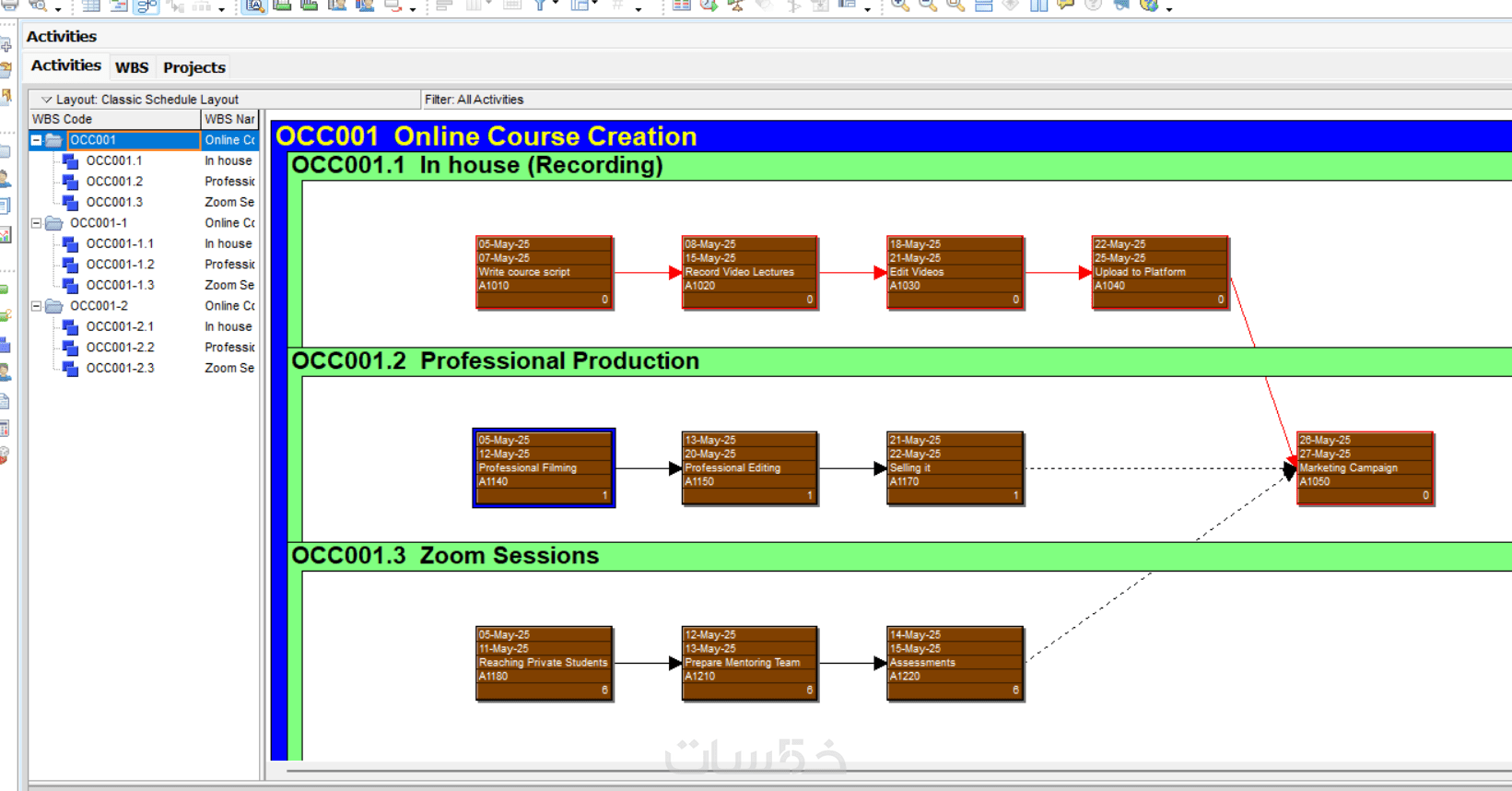This screenshot has height=791, width=1512.
Task: Switch to the Projects tab
Action: [x=193, y=67]
